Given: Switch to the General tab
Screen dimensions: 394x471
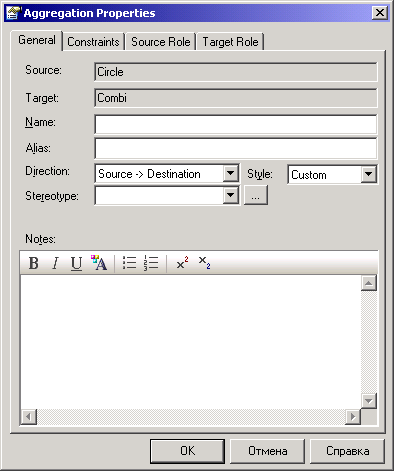Looking at the screenshot, I should (x=37, y=40).
